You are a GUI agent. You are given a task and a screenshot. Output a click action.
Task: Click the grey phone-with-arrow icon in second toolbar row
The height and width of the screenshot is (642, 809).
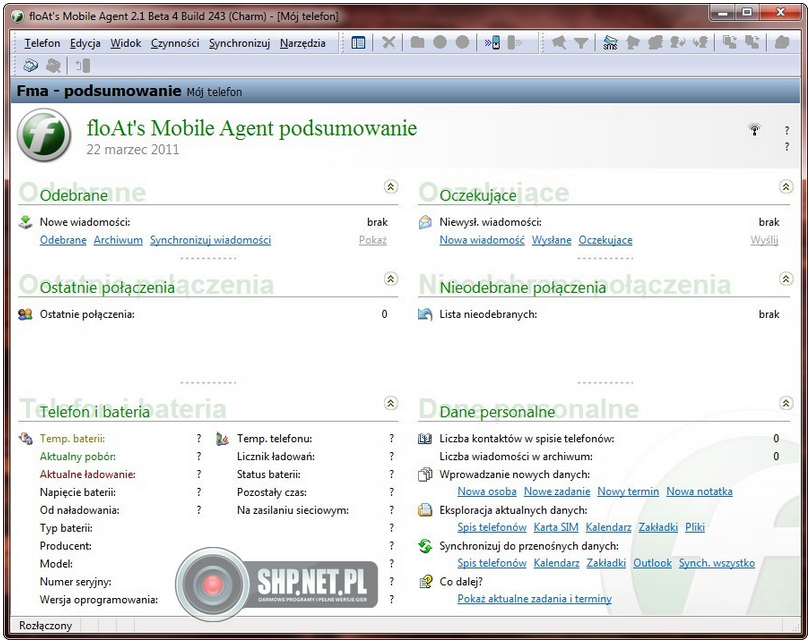[83, 66]
